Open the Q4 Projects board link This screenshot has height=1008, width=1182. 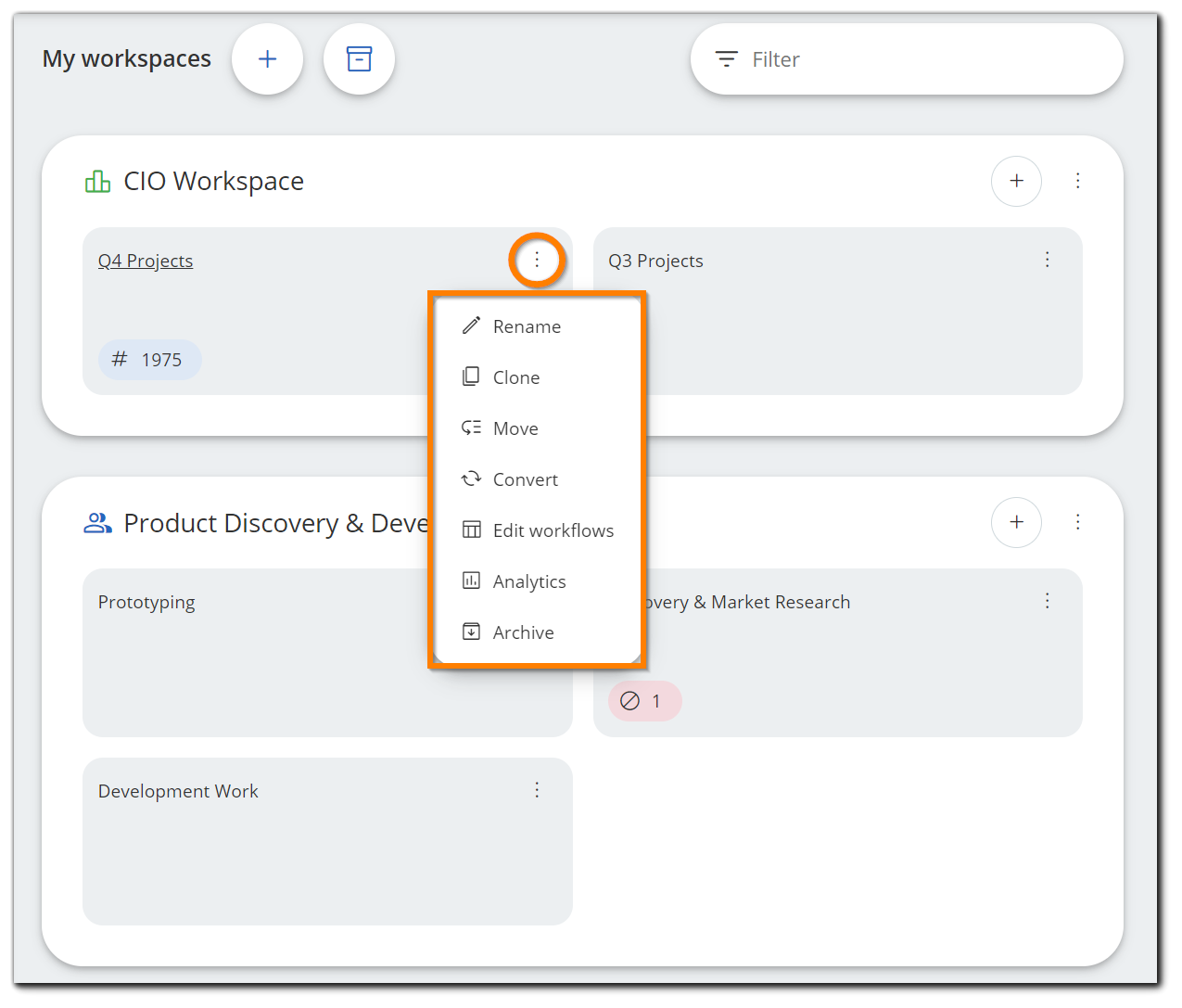[x=146, y=261]
